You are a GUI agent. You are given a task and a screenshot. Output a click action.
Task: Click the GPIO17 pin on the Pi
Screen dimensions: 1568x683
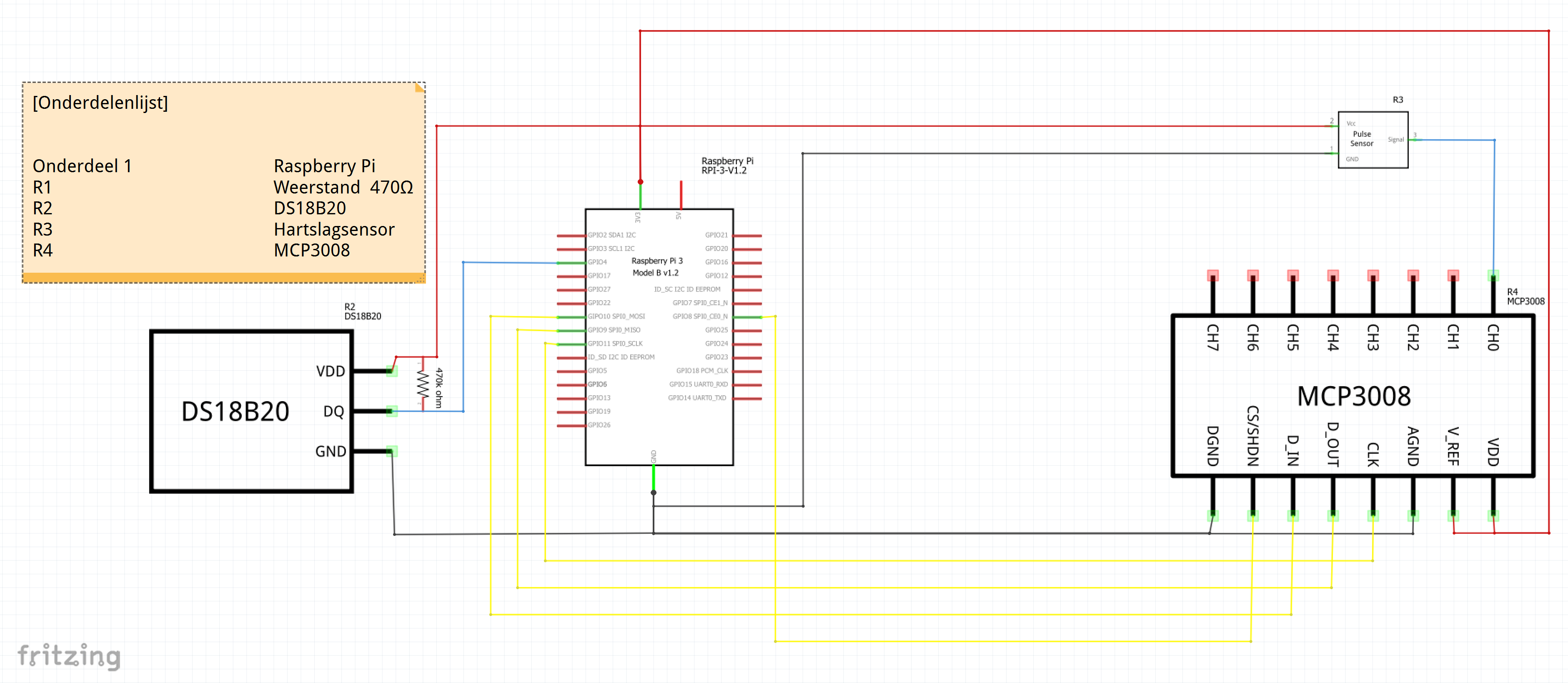pyautogui.click(x=571, y=276)
